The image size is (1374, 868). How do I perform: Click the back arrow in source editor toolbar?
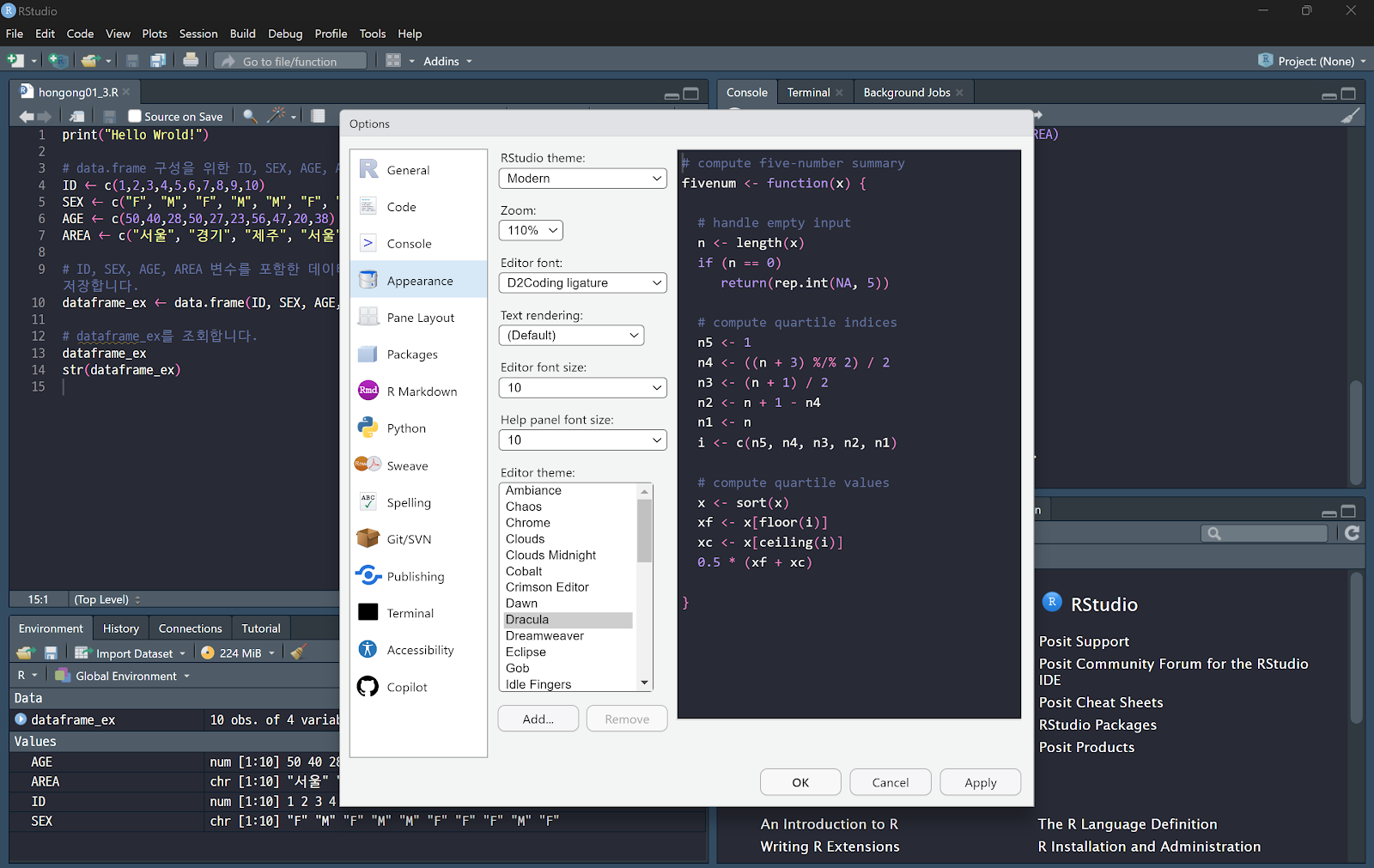27,116
